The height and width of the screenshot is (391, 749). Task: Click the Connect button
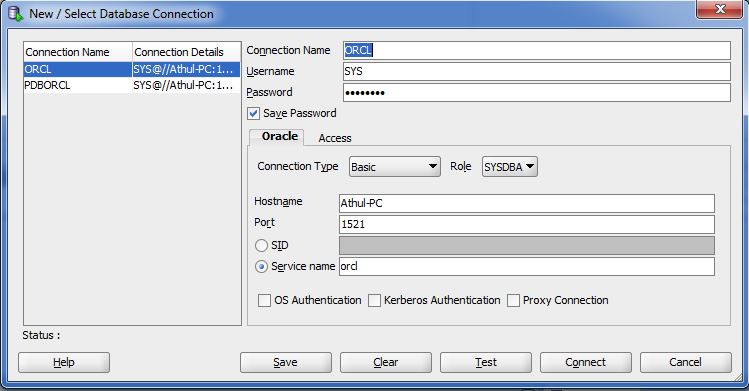(x=586, y=362)
